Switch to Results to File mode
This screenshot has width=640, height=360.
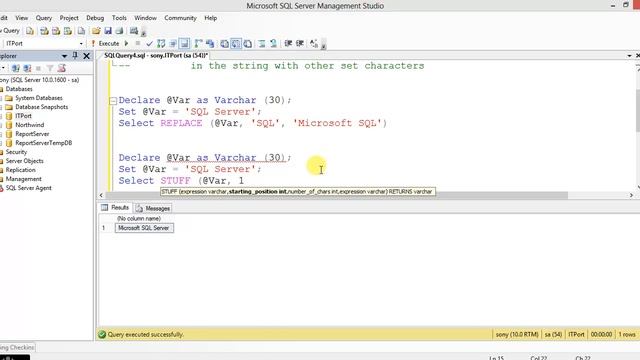[248, 43]
